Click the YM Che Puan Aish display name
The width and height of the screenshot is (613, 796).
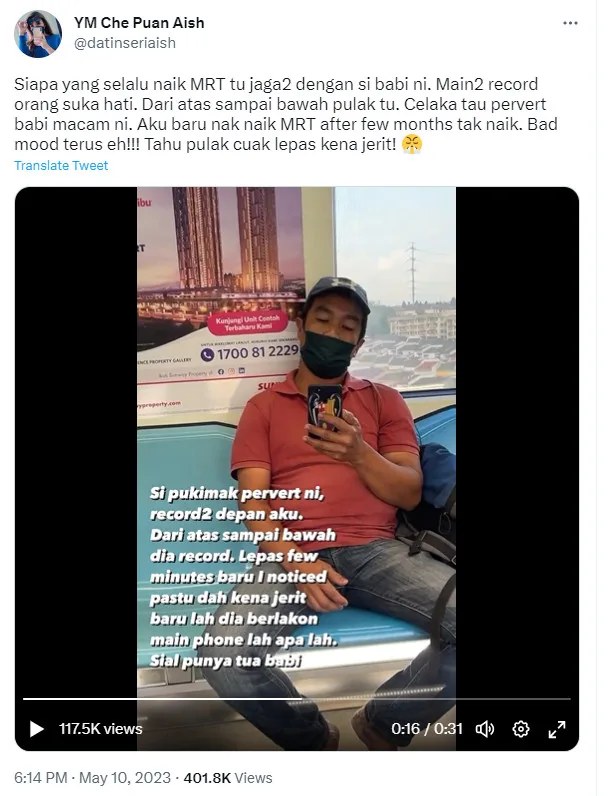click(x=139, y=23)
